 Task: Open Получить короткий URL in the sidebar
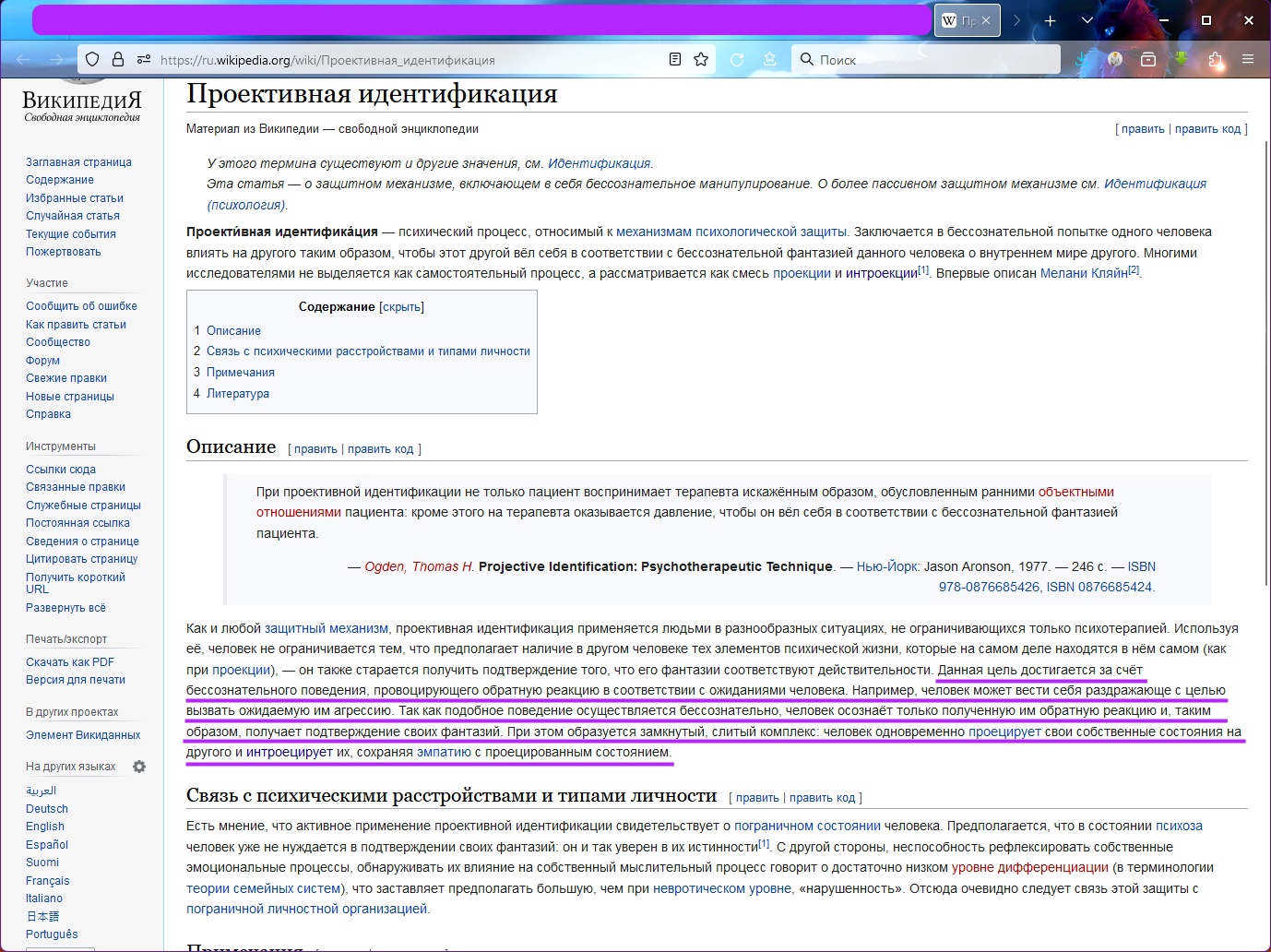point(76,583)
